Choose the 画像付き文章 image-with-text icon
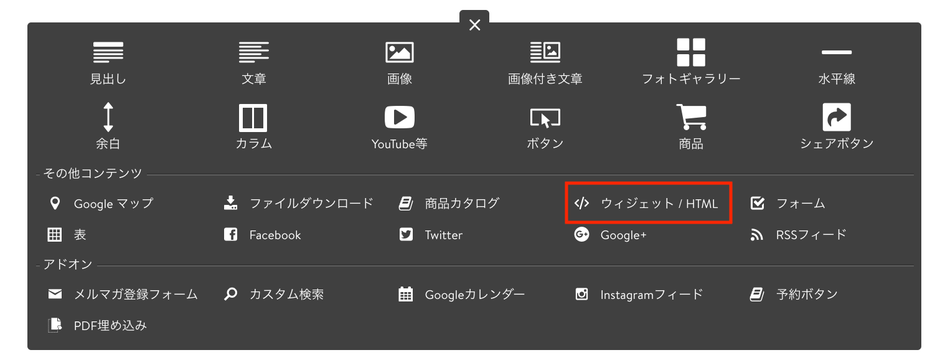 (545, 52)
